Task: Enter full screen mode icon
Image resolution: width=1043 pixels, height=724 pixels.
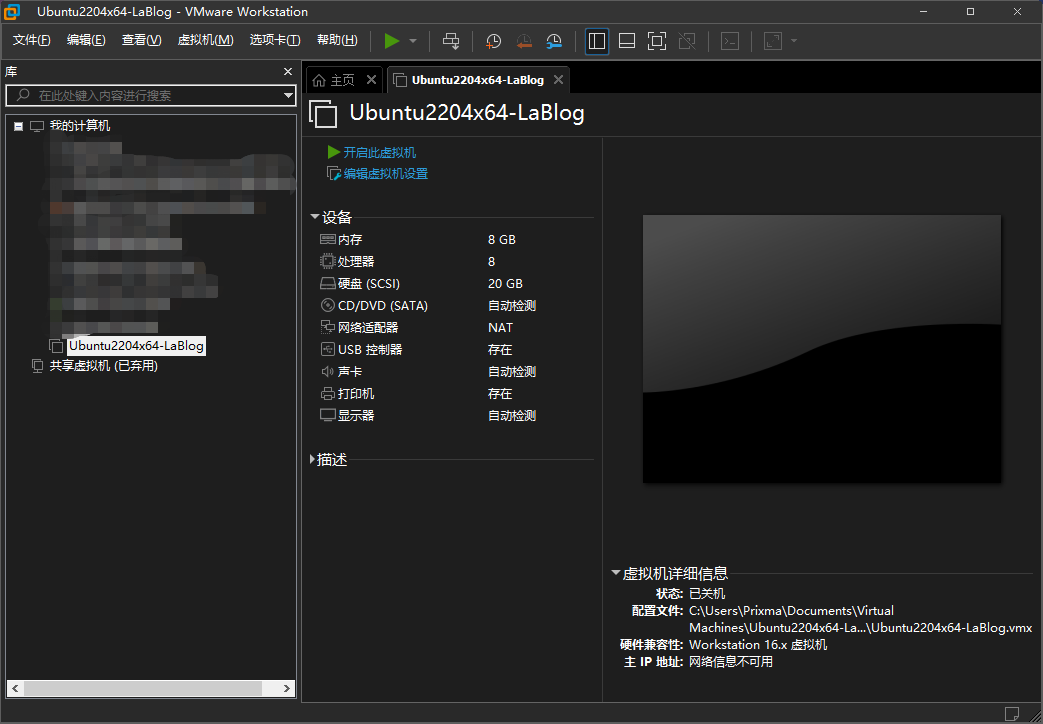Action: pos(657,41)
